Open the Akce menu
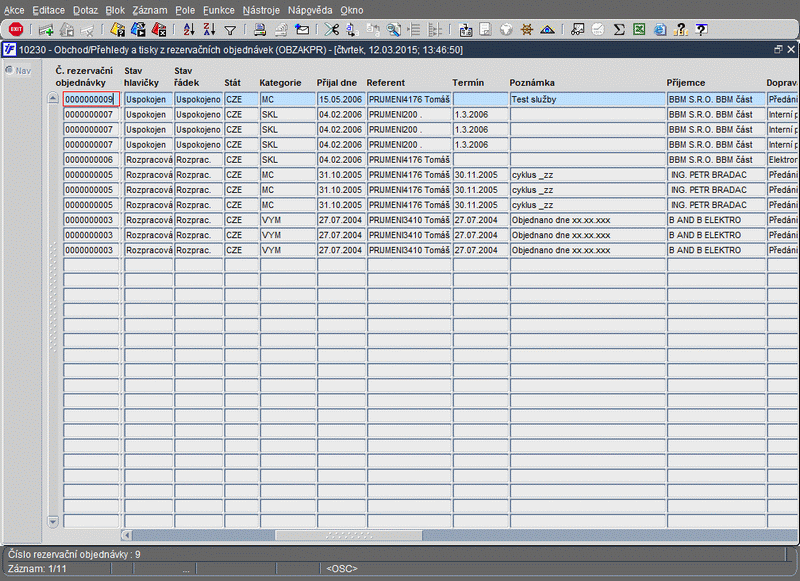This screenshot has width=800, height=581. click(x=14, y=10)
